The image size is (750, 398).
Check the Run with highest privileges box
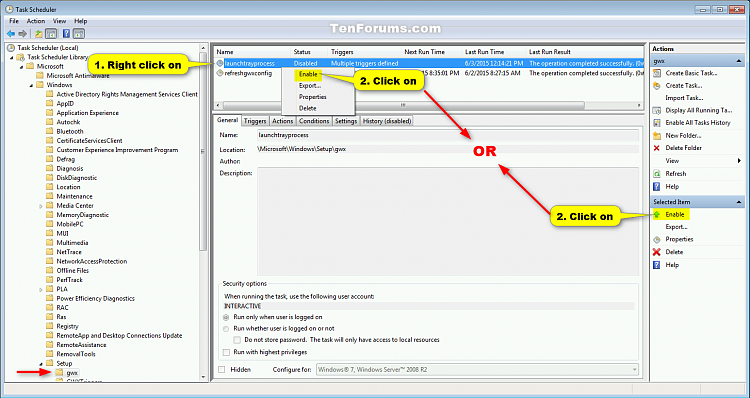pos(227,353)
